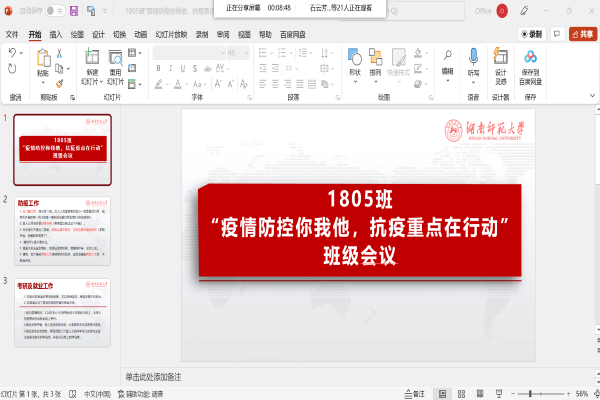The width and height of the screenshot is (600, 400).
Task: Switch to Slide Sorter view
Action: [463, 393]
